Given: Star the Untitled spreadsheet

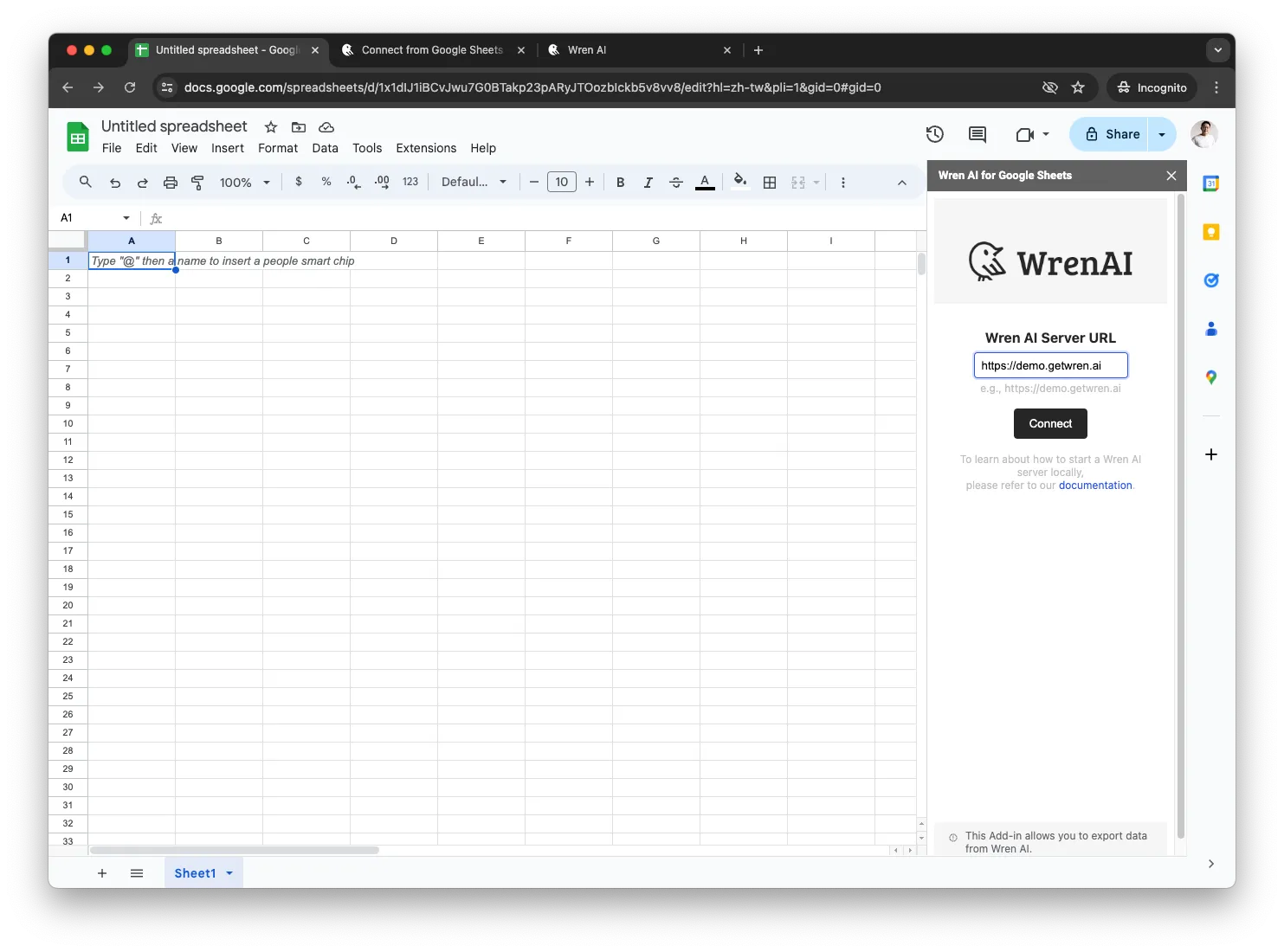Looking at the screenshot, I should coord(271,127).
